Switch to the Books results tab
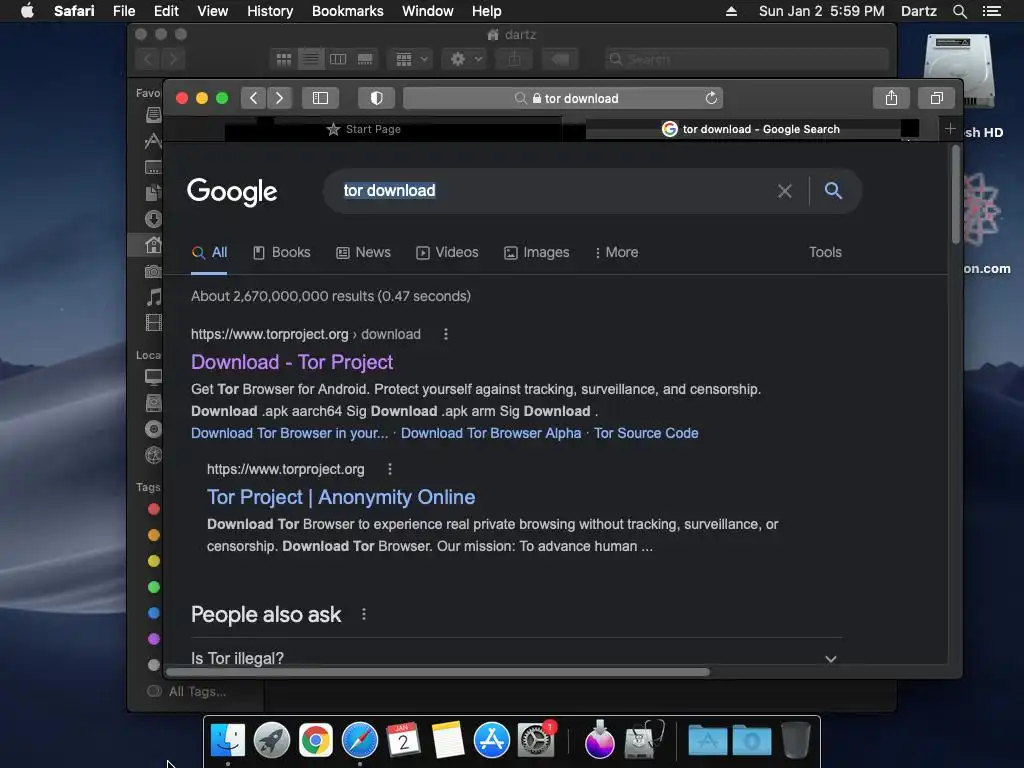This screenshot has width=1024, height=768. pos(281,253)
